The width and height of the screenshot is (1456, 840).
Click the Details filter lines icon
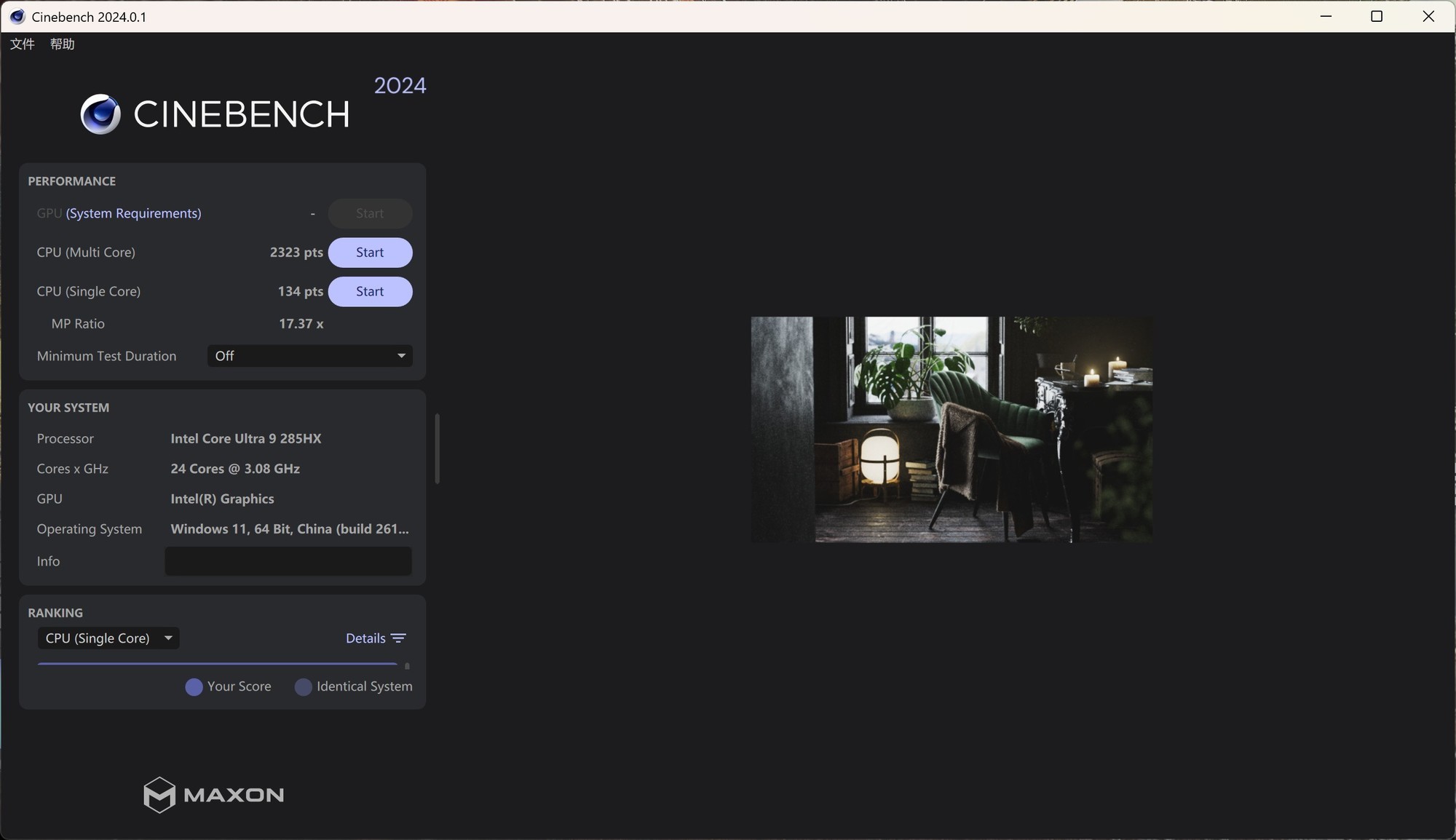(398, 638)
